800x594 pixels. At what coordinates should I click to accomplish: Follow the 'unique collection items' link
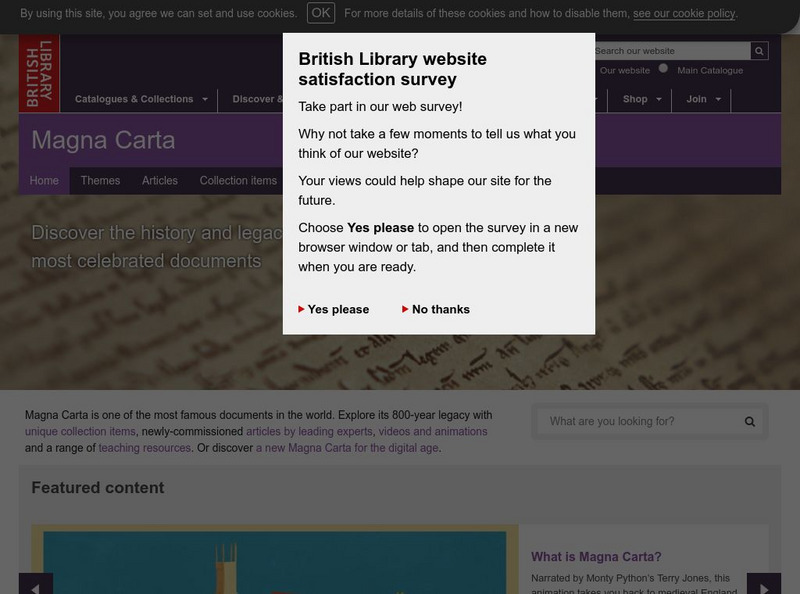pos(80,431)
